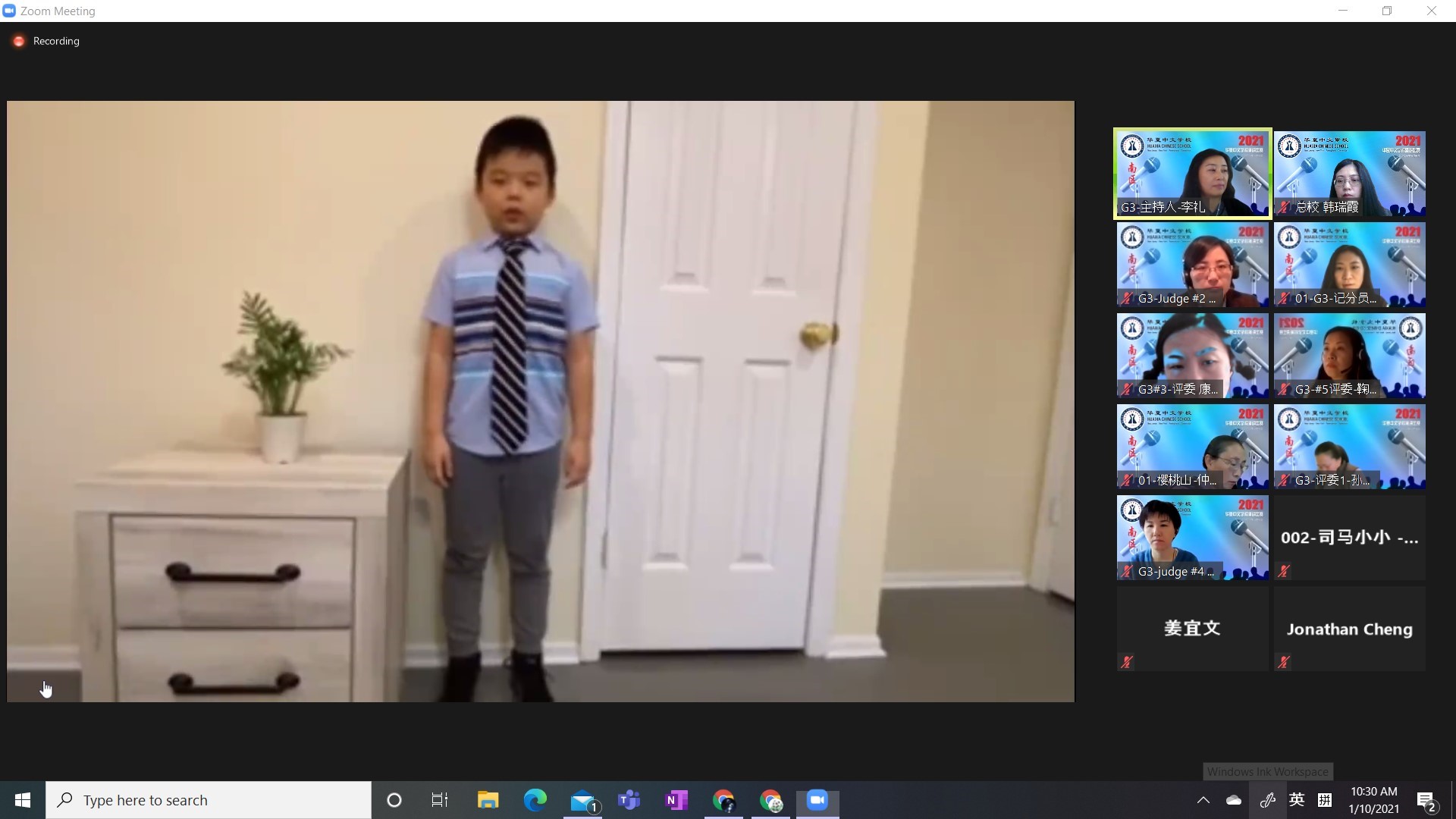Click the Recording indicator icon
Screen dimensions: 1456x819
coord(19,41)
